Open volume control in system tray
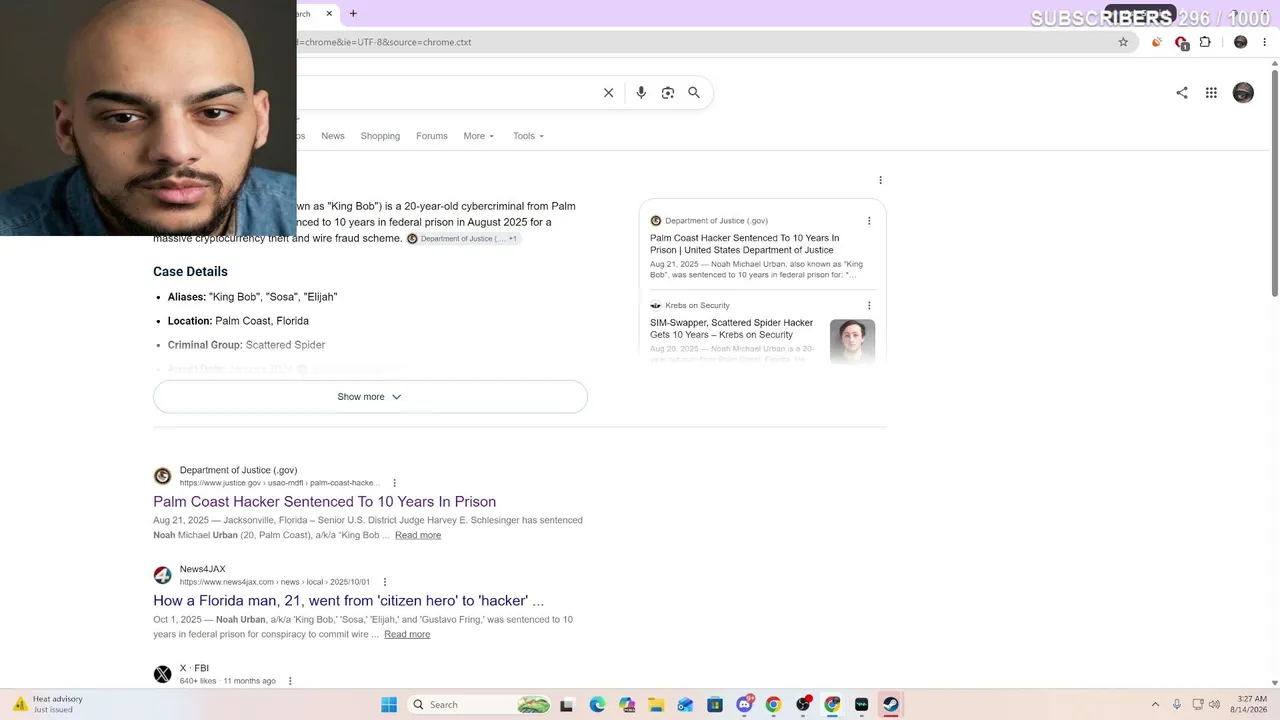Screen dimensions: 1280x720 (x=1214, y=705)
